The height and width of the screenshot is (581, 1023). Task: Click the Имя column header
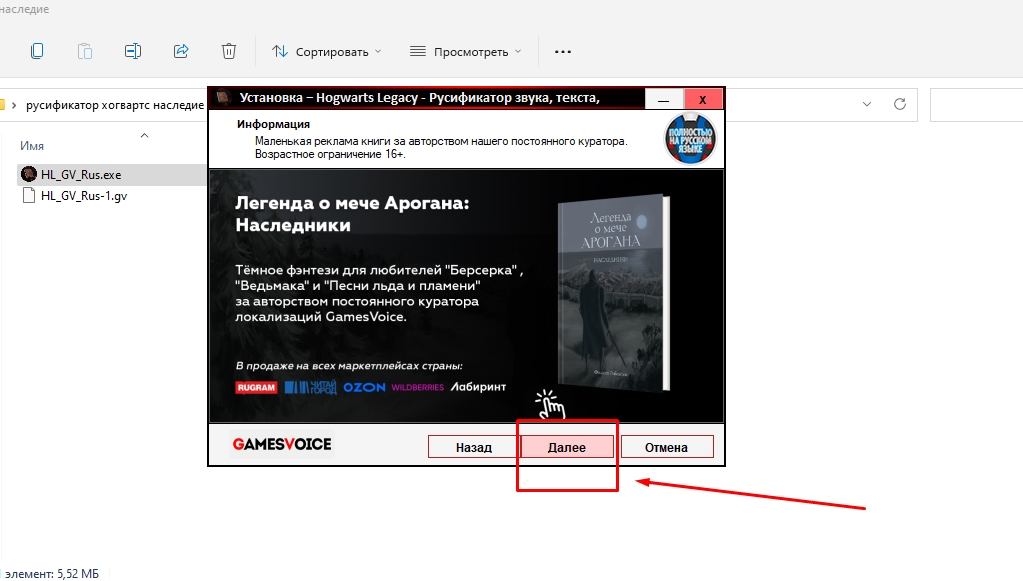(x=32, y=146)
